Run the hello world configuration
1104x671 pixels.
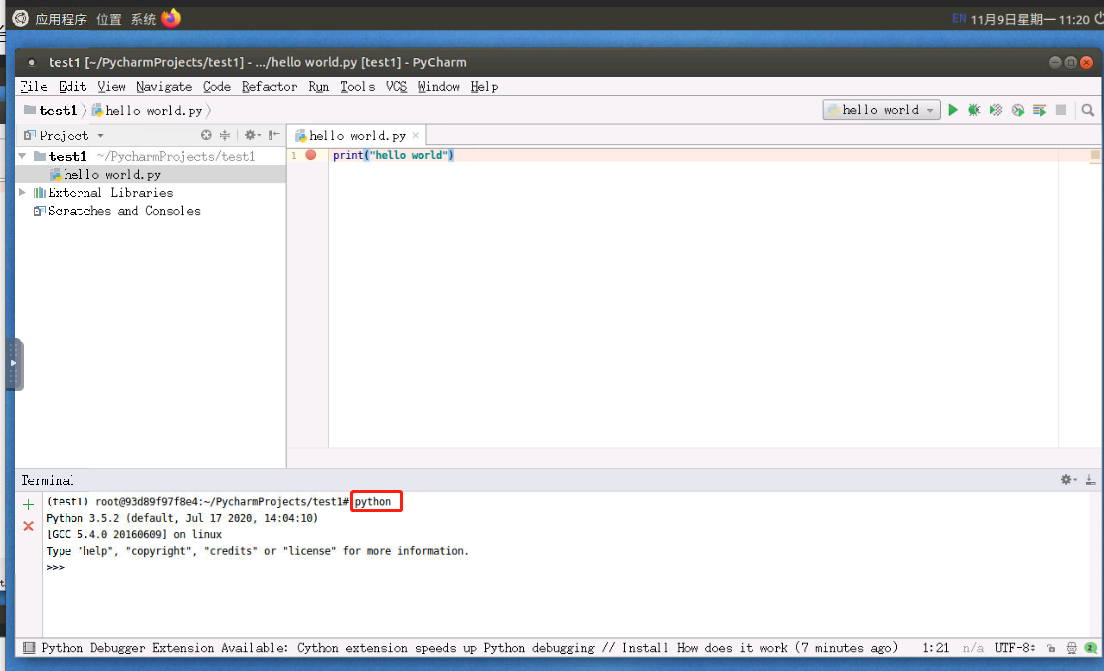953,110
